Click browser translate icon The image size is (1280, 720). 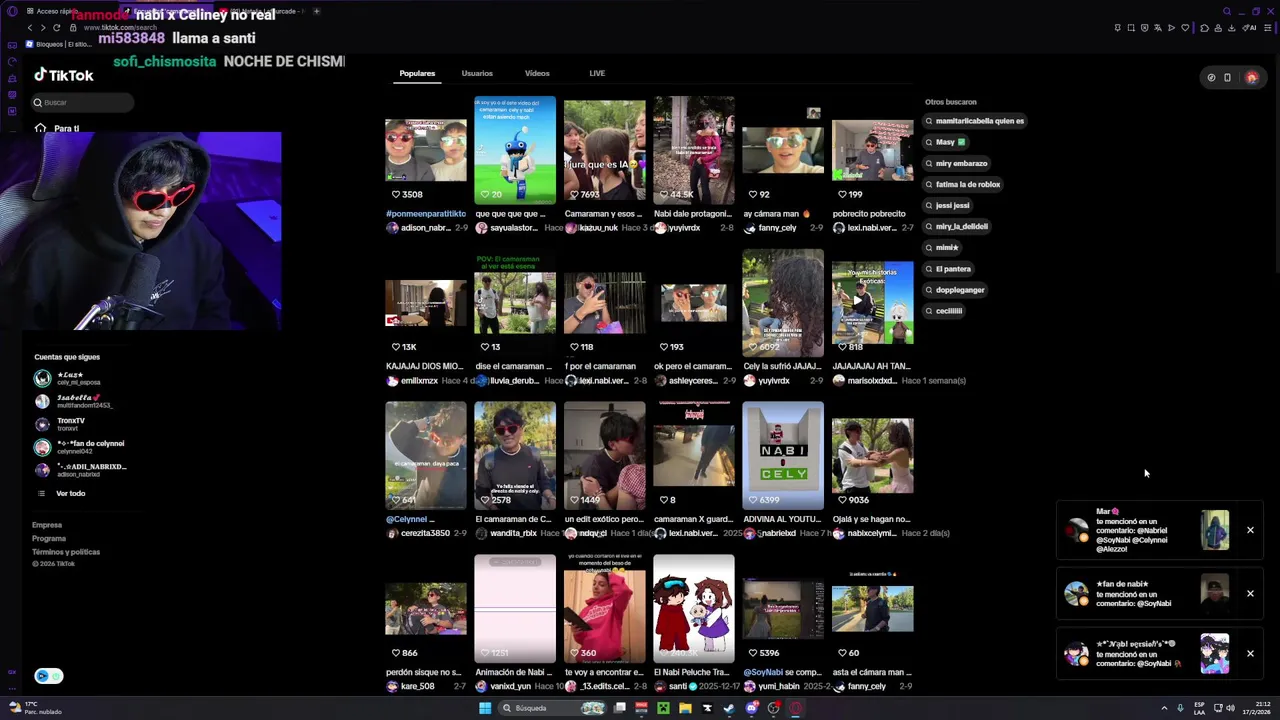pos(1158,28)
